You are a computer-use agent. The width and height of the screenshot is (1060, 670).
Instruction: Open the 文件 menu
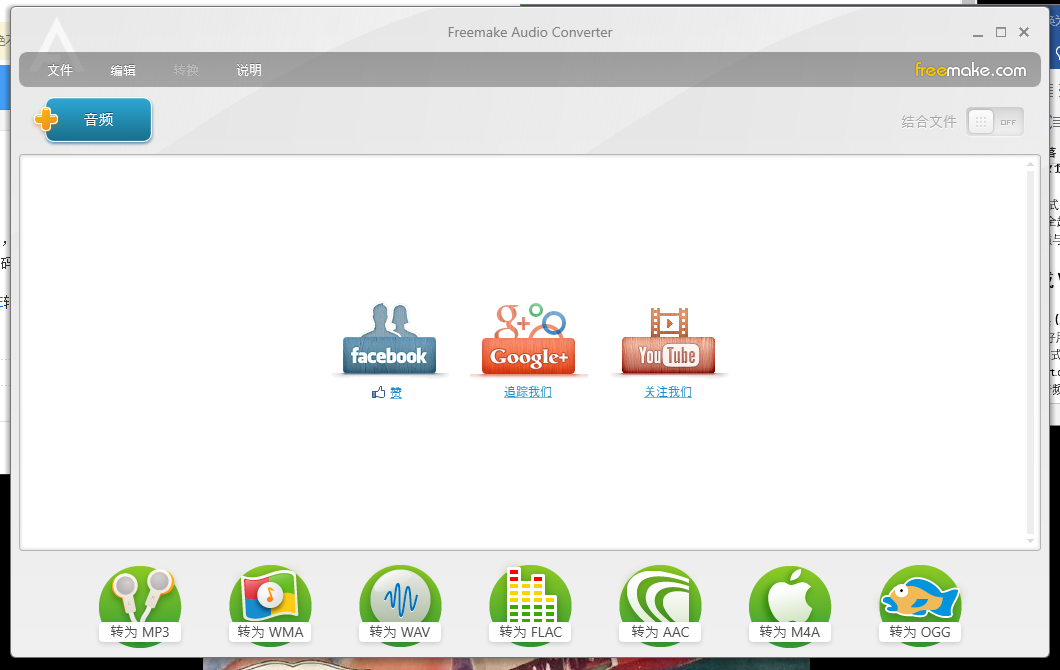(60, 70)
